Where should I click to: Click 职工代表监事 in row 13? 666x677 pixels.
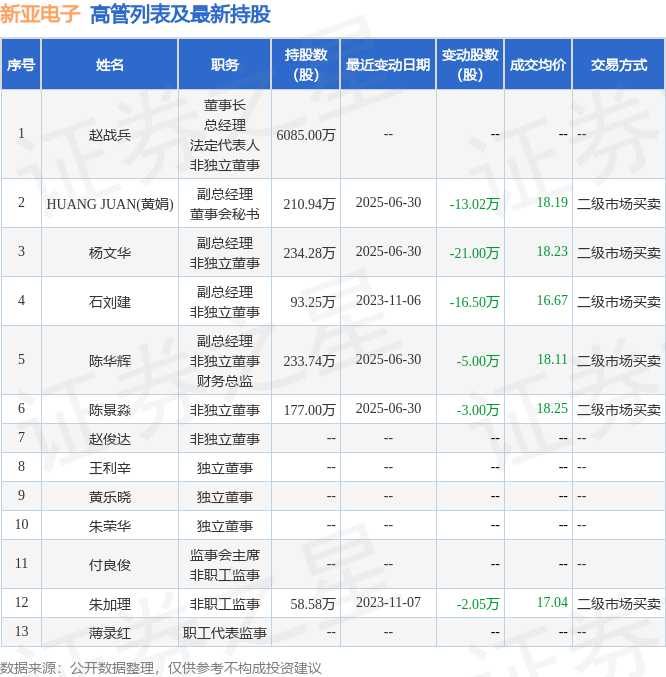coord(225,633)
